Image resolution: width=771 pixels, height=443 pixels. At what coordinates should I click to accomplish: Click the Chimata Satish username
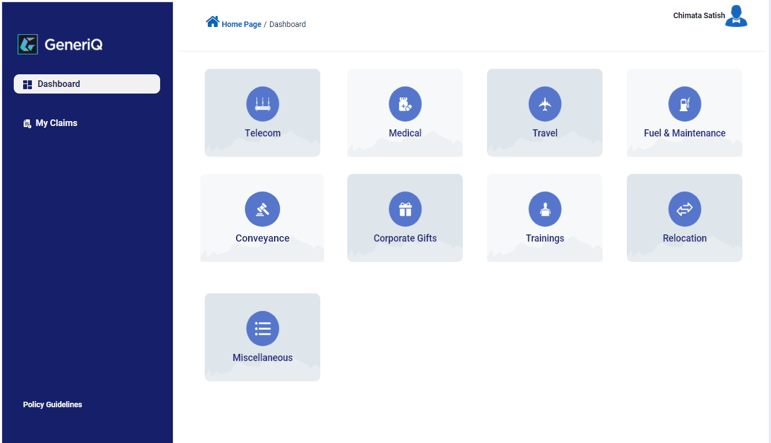(x=699, y=16)
